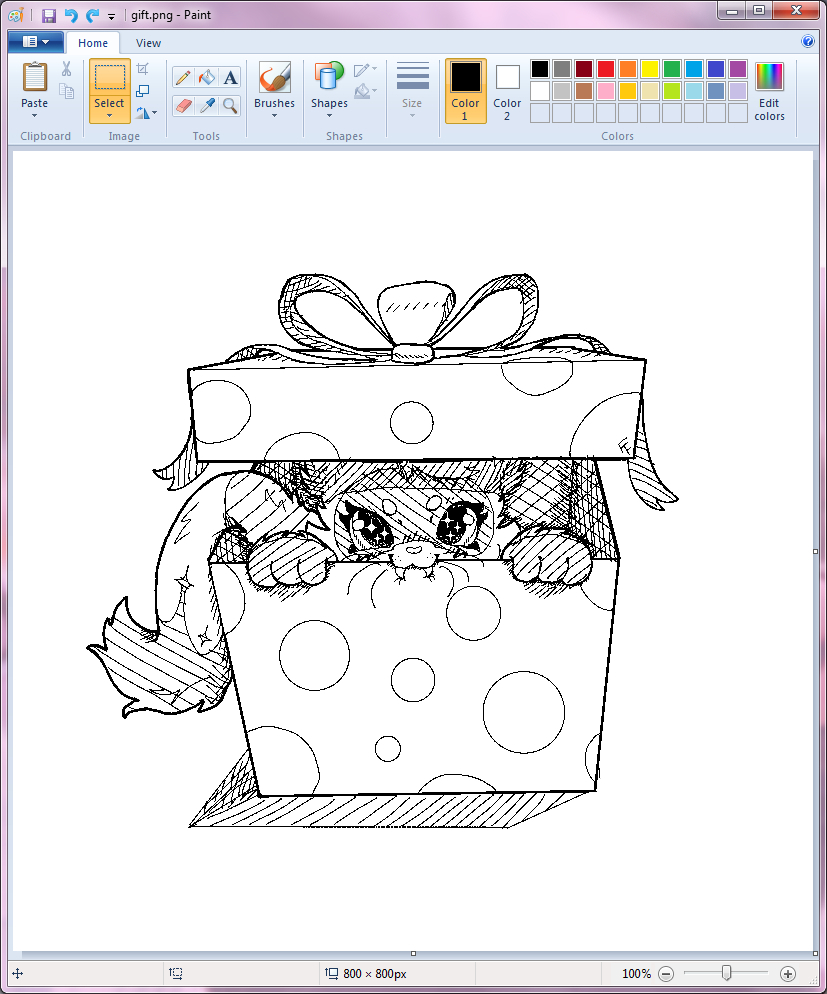
Task: Open Edit colors dialog
Action: [769, 90]
